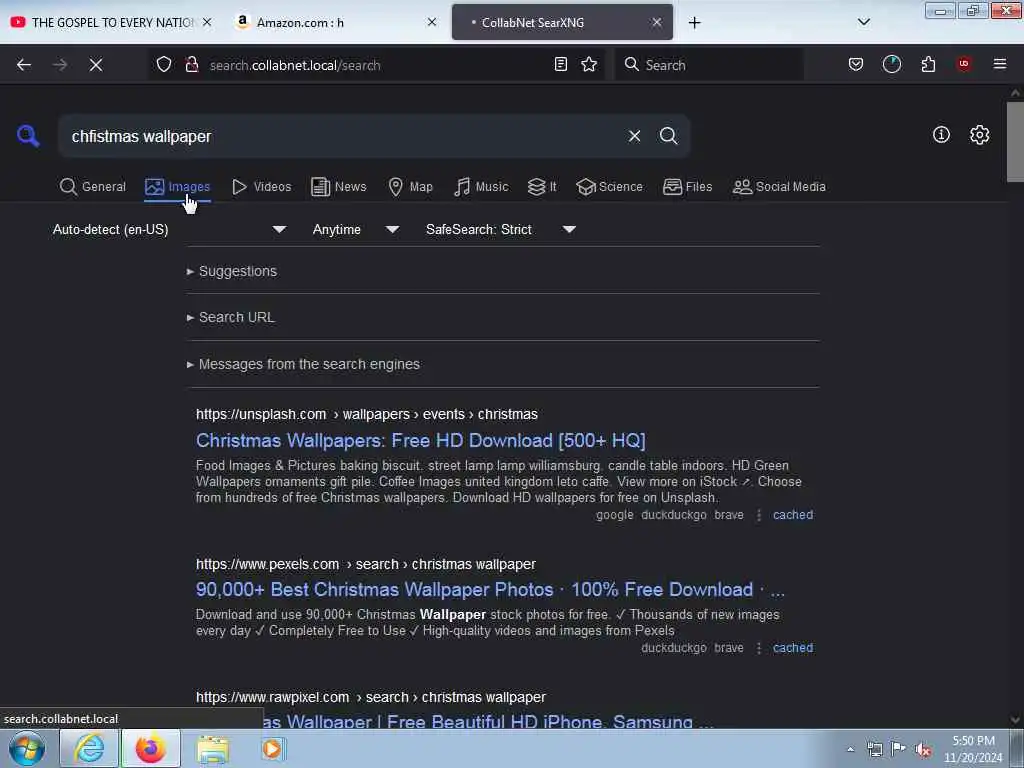
Task: Open the 5:50 PM taskbar clock
Action: 973,749
